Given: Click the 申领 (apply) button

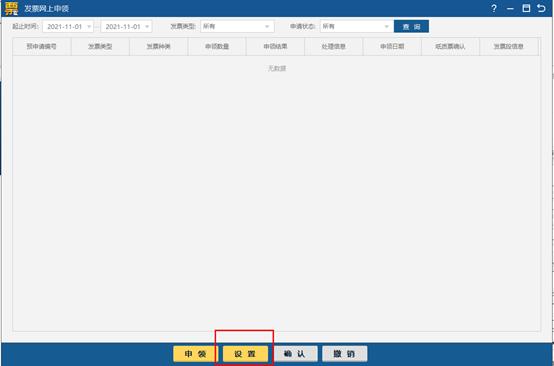Looking at the screenshot, I should (195, 354).
